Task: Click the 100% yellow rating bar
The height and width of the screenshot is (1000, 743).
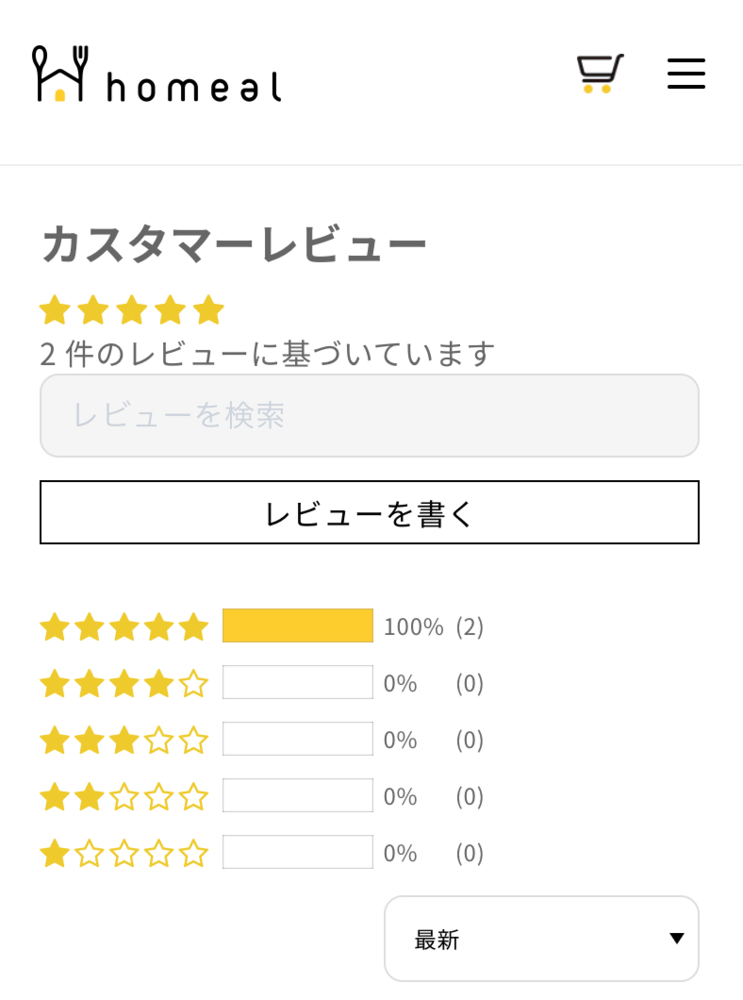Action: [298, 626]
